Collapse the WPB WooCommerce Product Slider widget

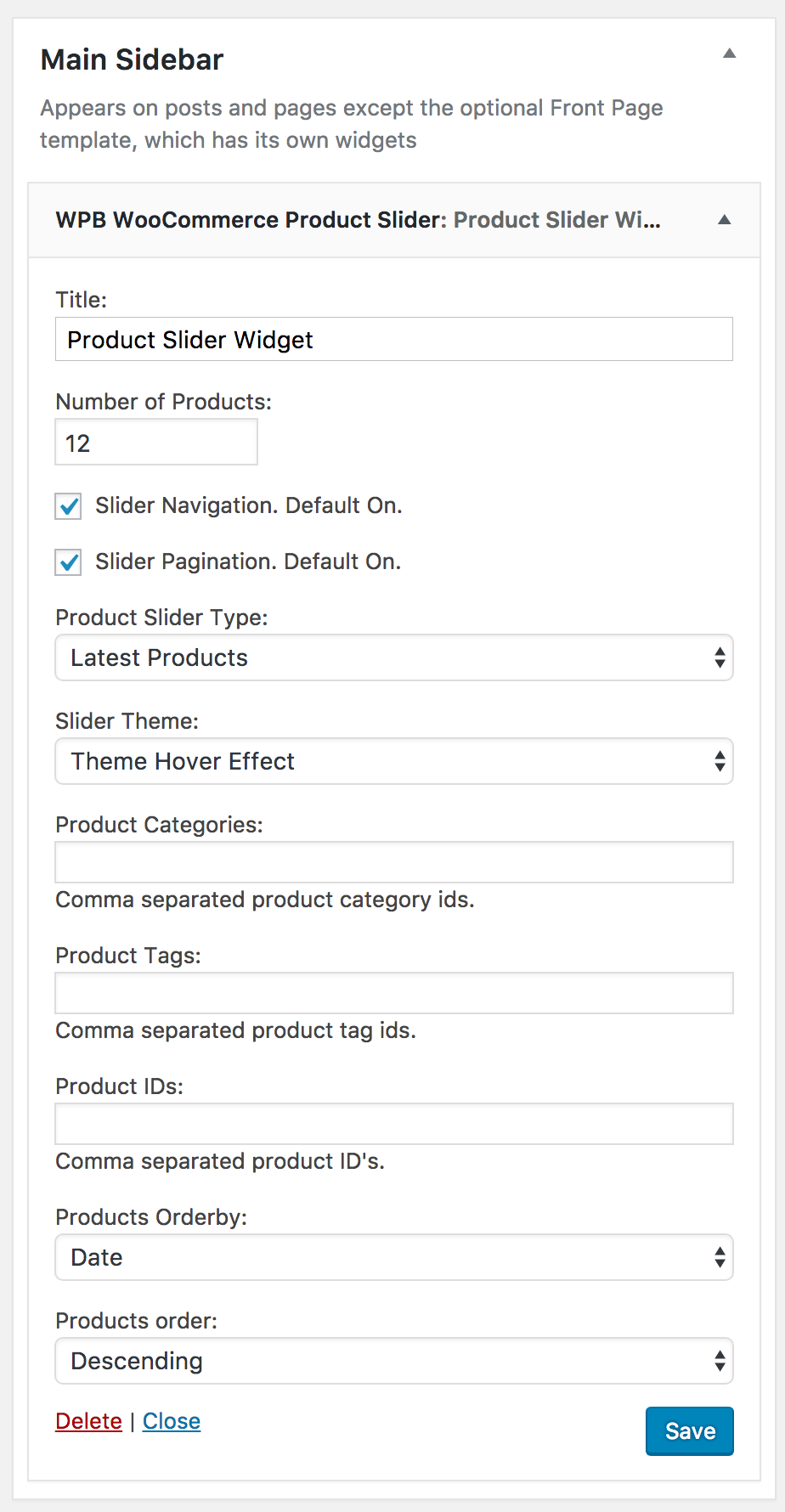[724, 220]
